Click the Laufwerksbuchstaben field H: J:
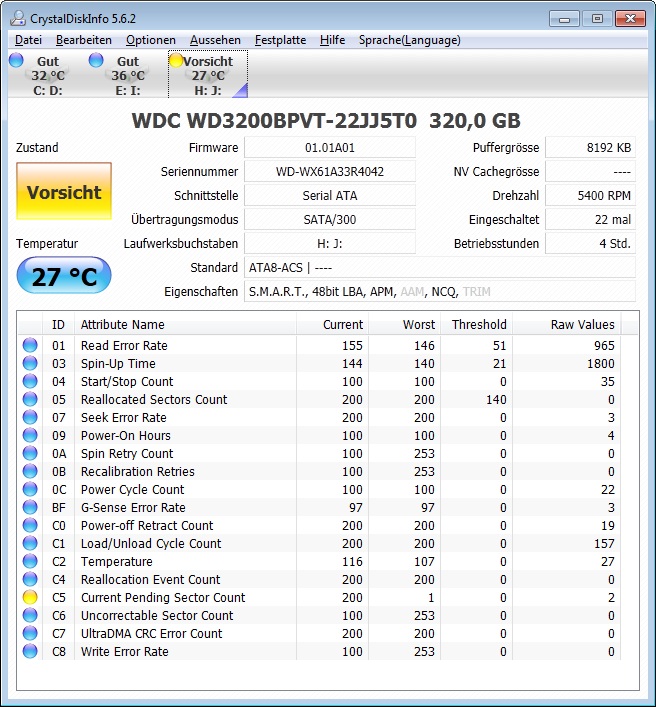The image size is (656, 707). pyautogui.click(x=330, y=243)
